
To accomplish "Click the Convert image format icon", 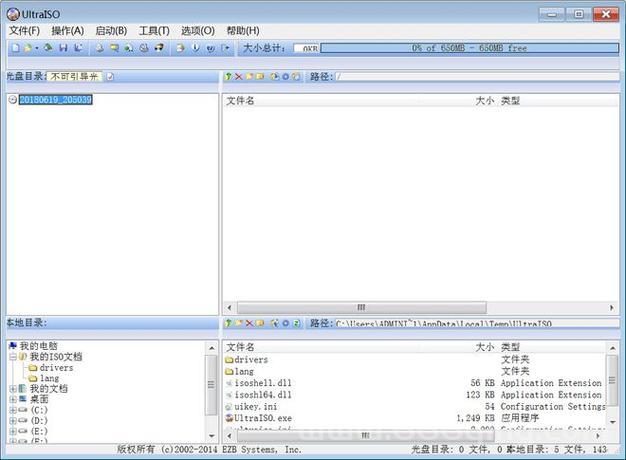I will click(x=114, y=48).
